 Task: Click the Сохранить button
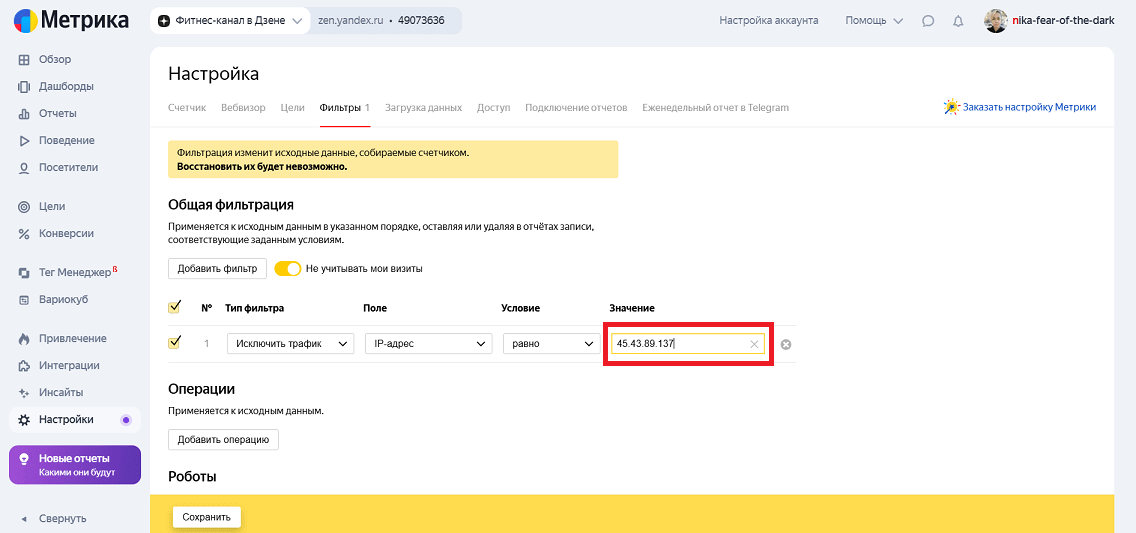pyautogui.click(x=206, y=517)
